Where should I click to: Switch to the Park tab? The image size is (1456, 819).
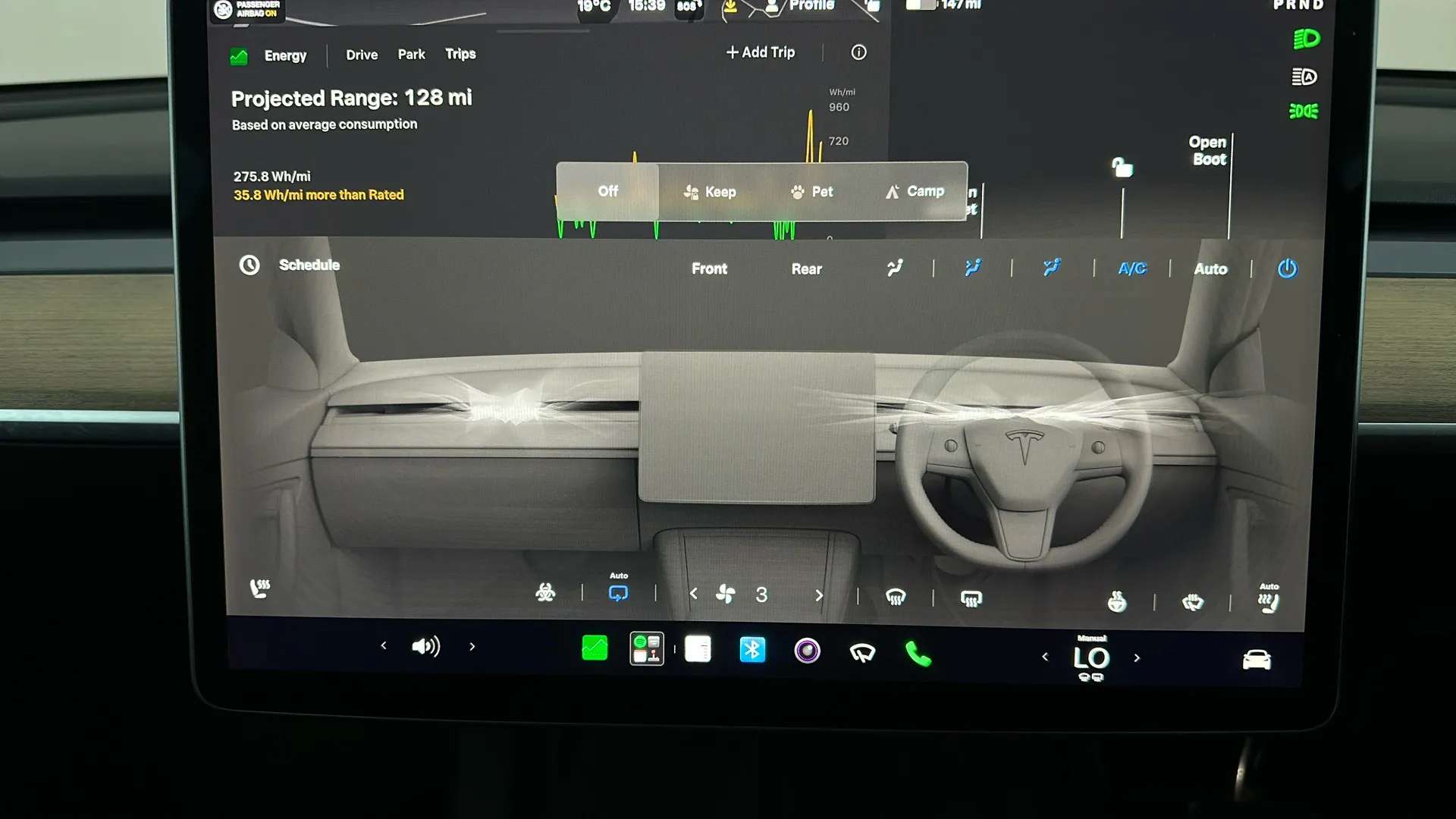(x=412, y=55)
